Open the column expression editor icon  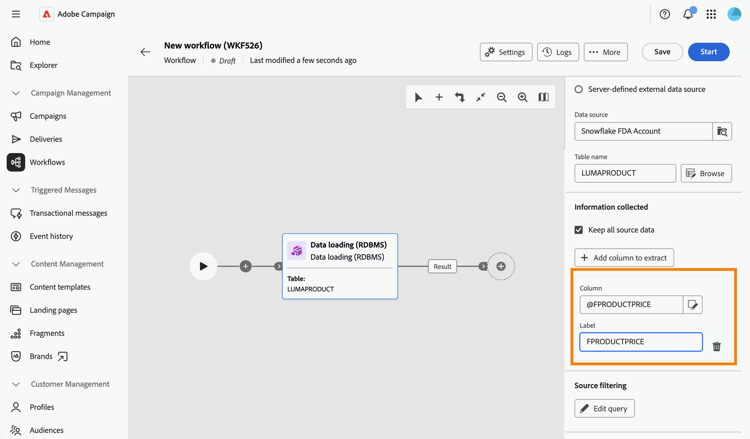click(693, 305)
